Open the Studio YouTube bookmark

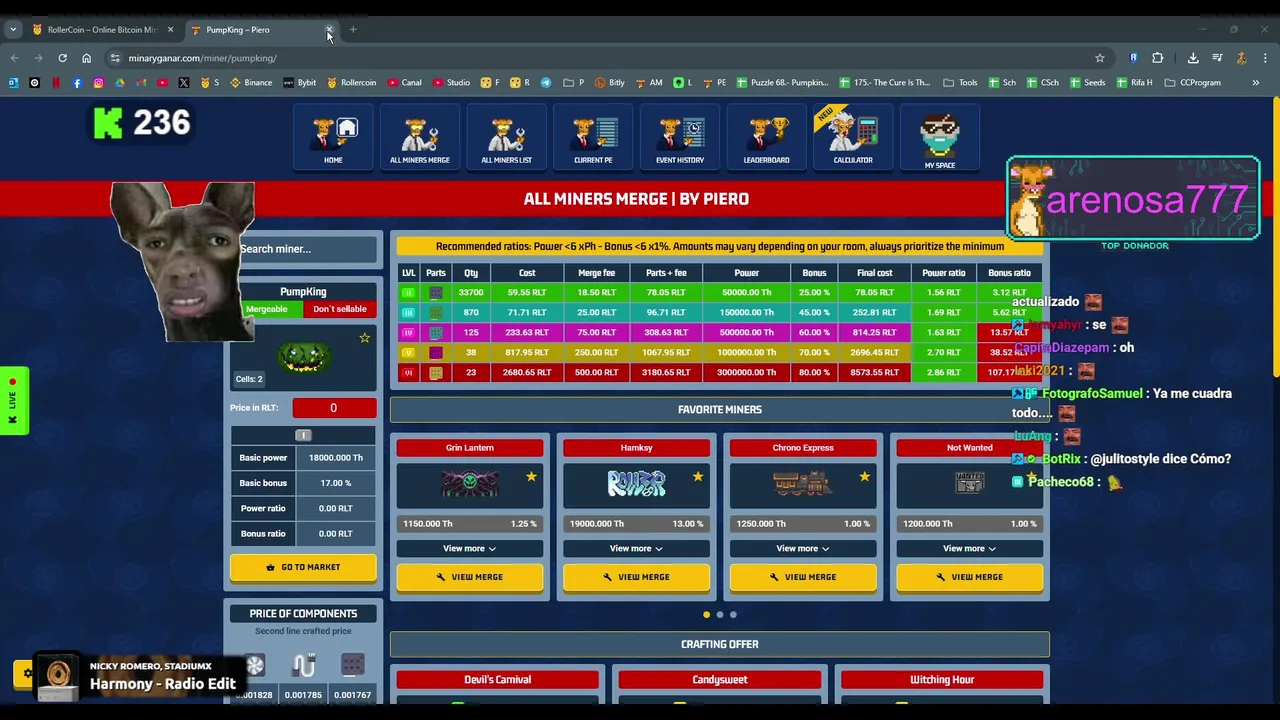(x=451, y=83)
